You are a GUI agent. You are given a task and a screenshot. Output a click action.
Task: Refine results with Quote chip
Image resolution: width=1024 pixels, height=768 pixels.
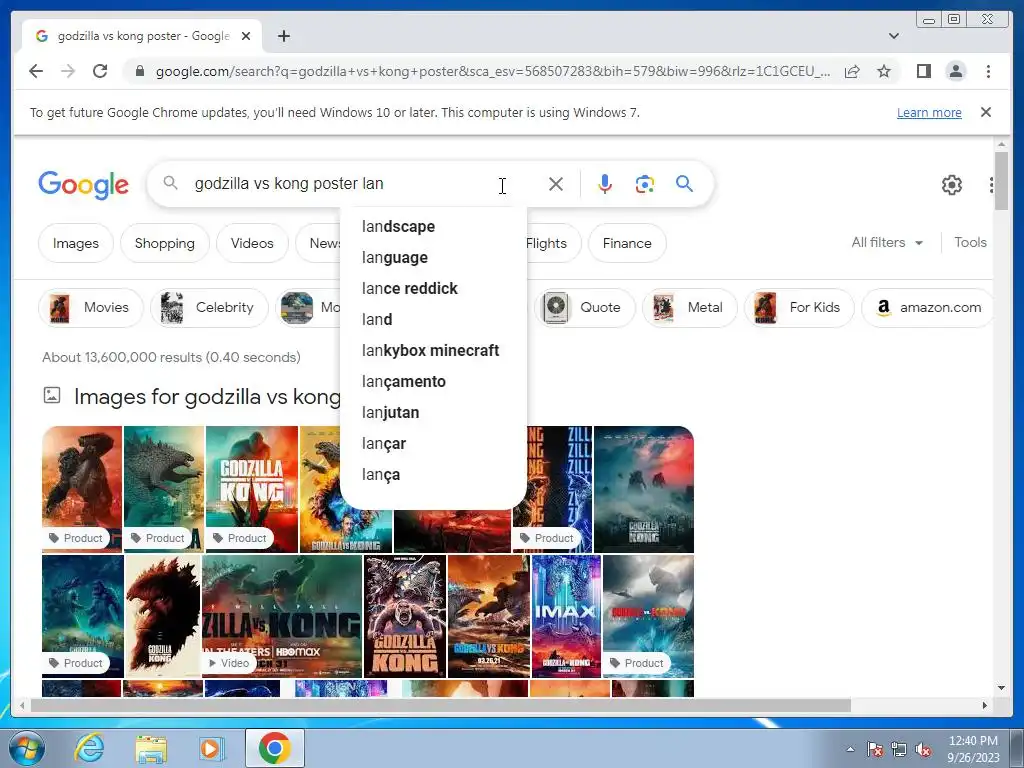point(584,308)
